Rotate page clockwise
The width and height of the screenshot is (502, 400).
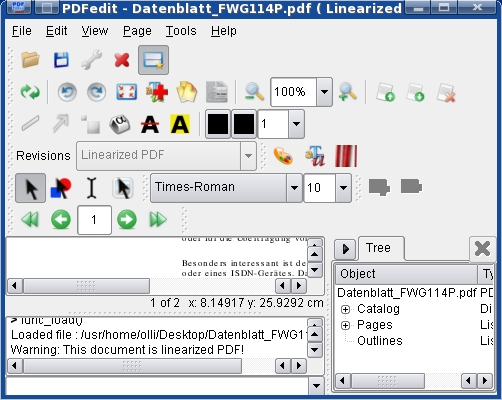[x=97, y=92]
